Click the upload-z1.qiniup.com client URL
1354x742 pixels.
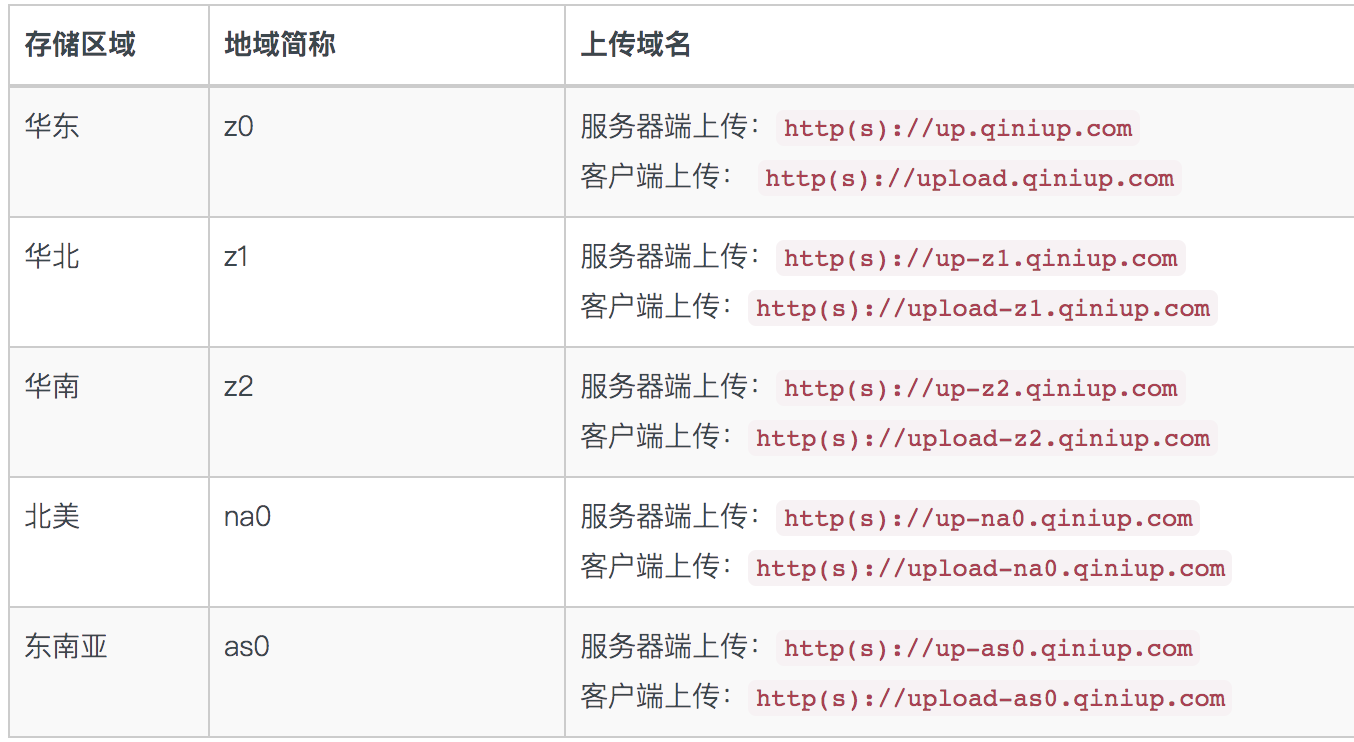tap(982, 309)
